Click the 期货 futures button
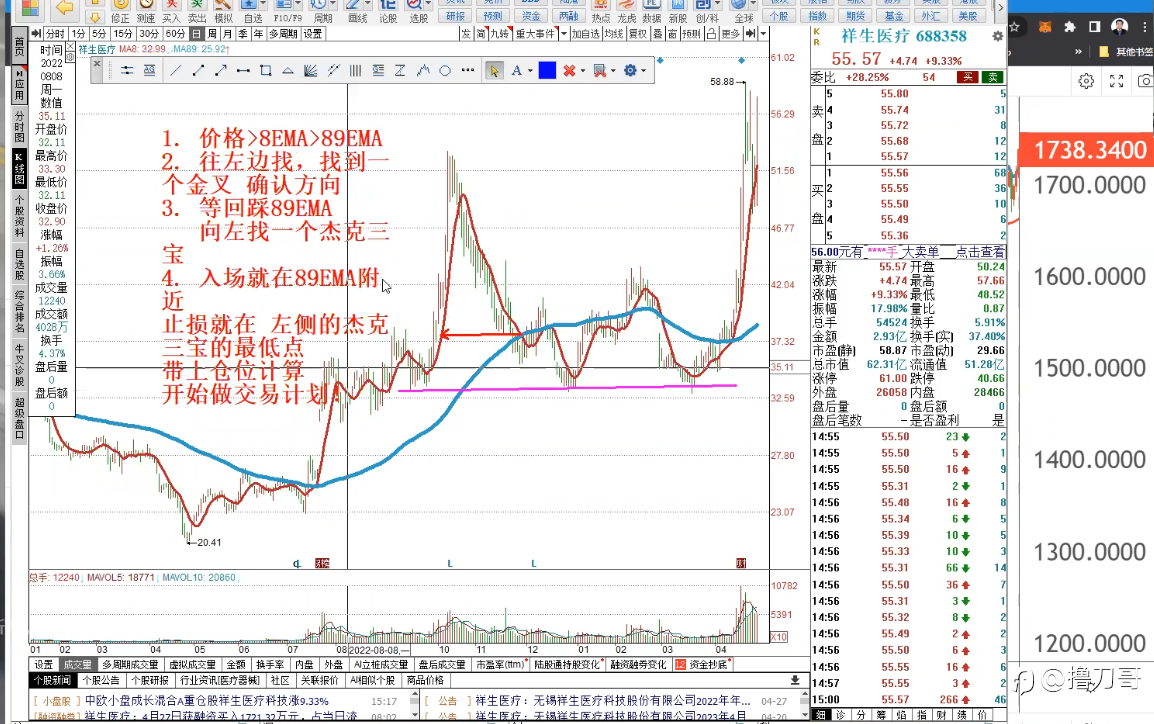1154x724 pixels. tap(855, 15)
